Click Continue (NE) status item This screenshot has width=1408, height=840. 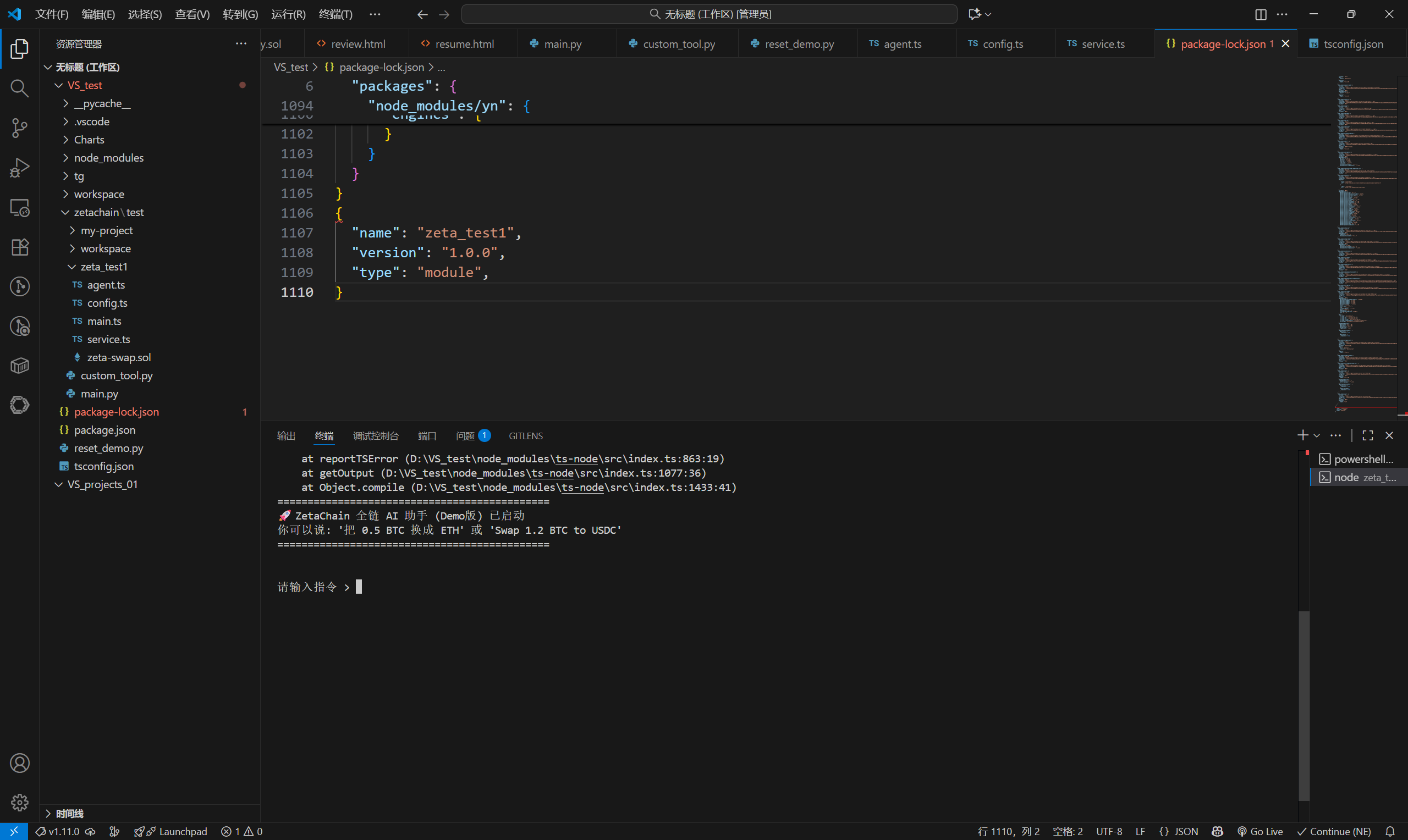pos(1334,832)
